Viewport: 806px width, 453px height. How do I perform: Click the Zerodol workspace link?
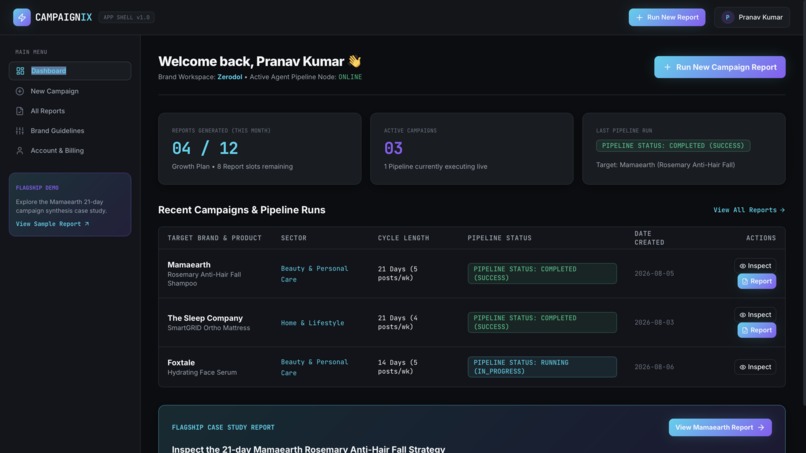[229, 77]
